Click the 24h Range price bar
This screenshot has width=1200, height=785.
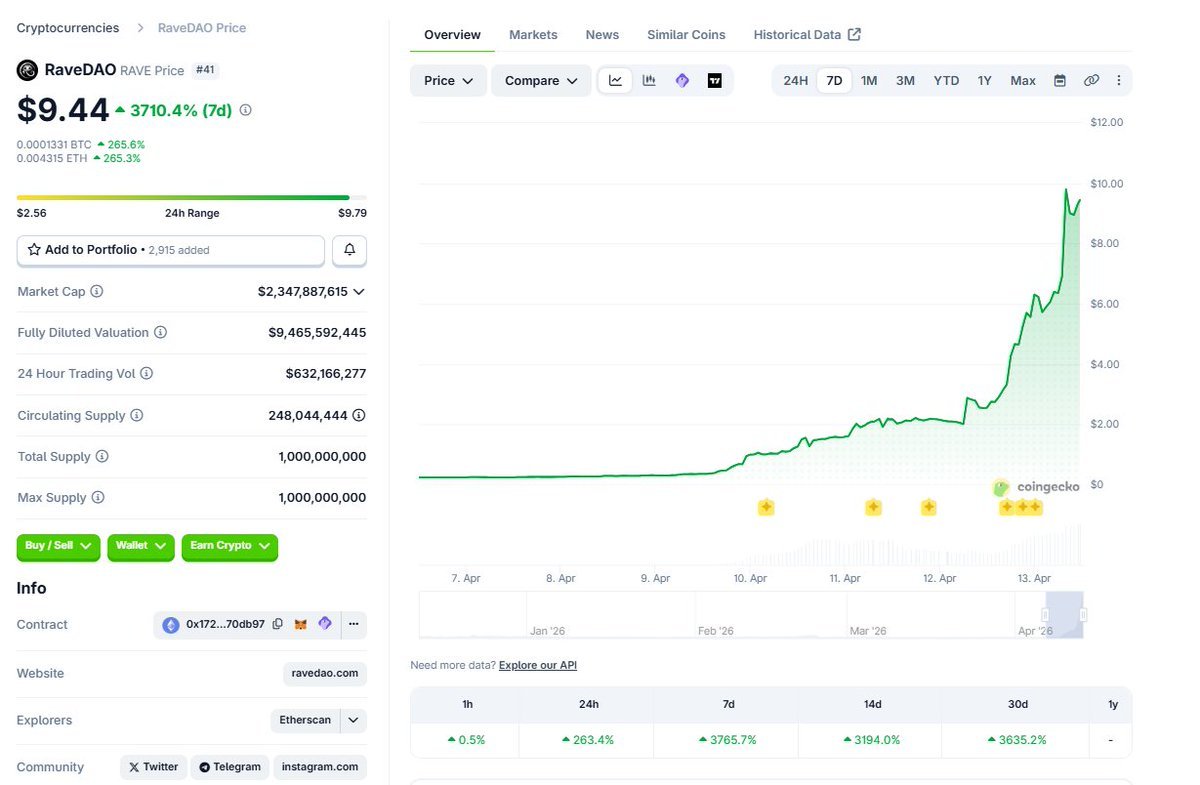click(192, 197)
